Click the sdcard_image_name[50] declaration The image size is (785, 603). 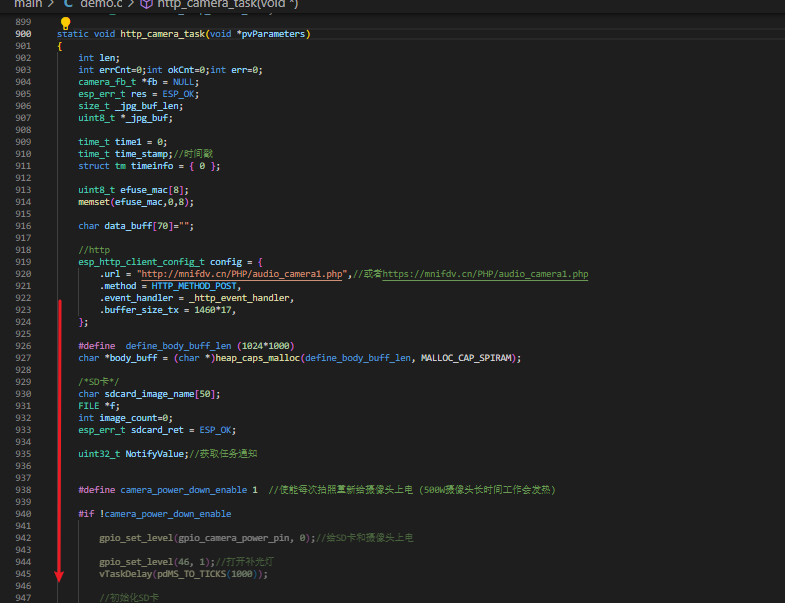[160, 394]
